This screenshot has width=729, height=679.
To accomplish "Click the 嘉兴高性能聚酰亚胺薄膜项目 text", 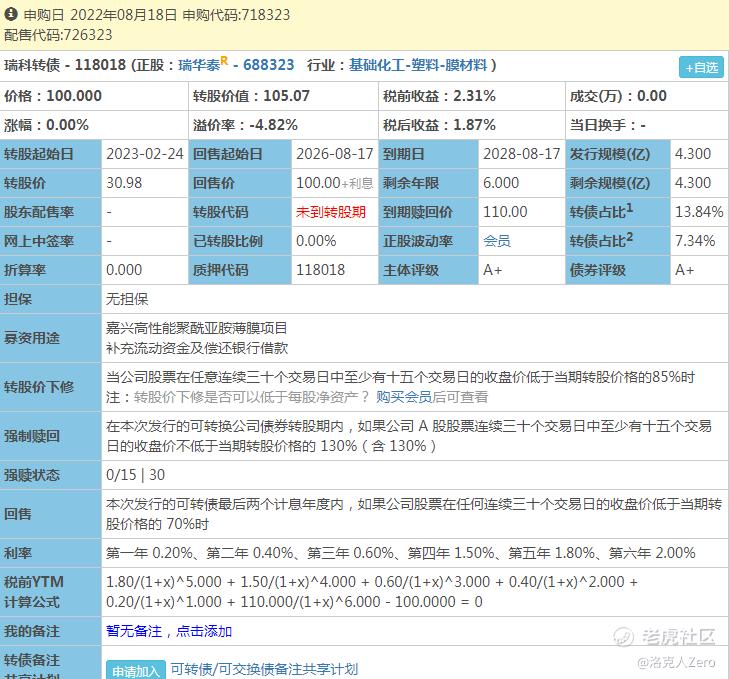I will (197, 328).
